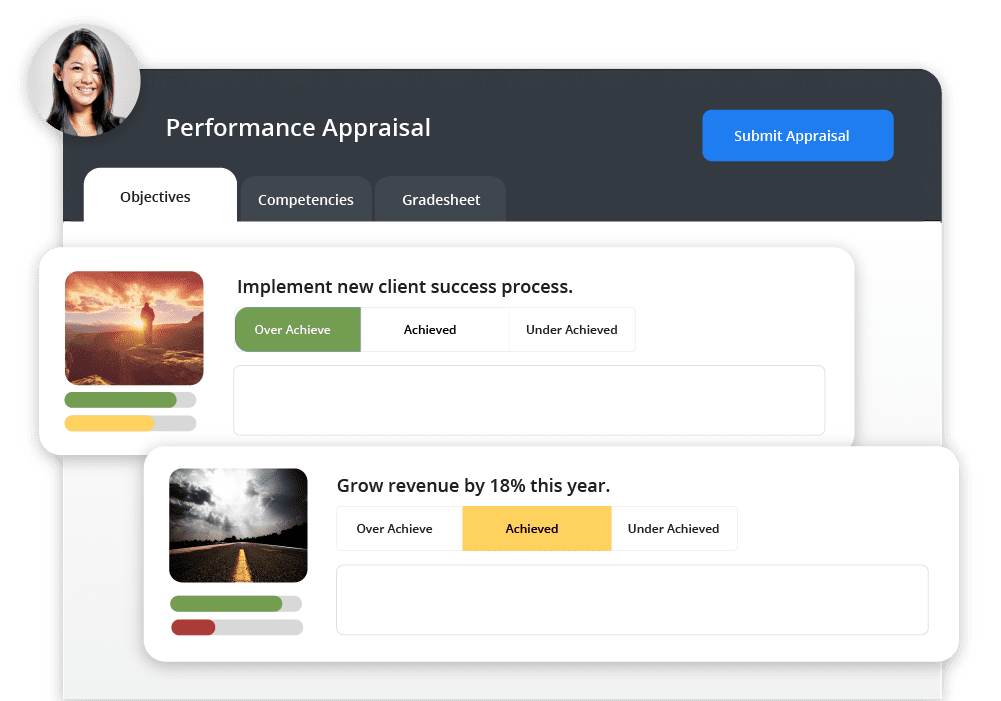This screenshot has width=1001, height=701.
Task: Select Over Achieve for client success process
Action: [297, 329]
